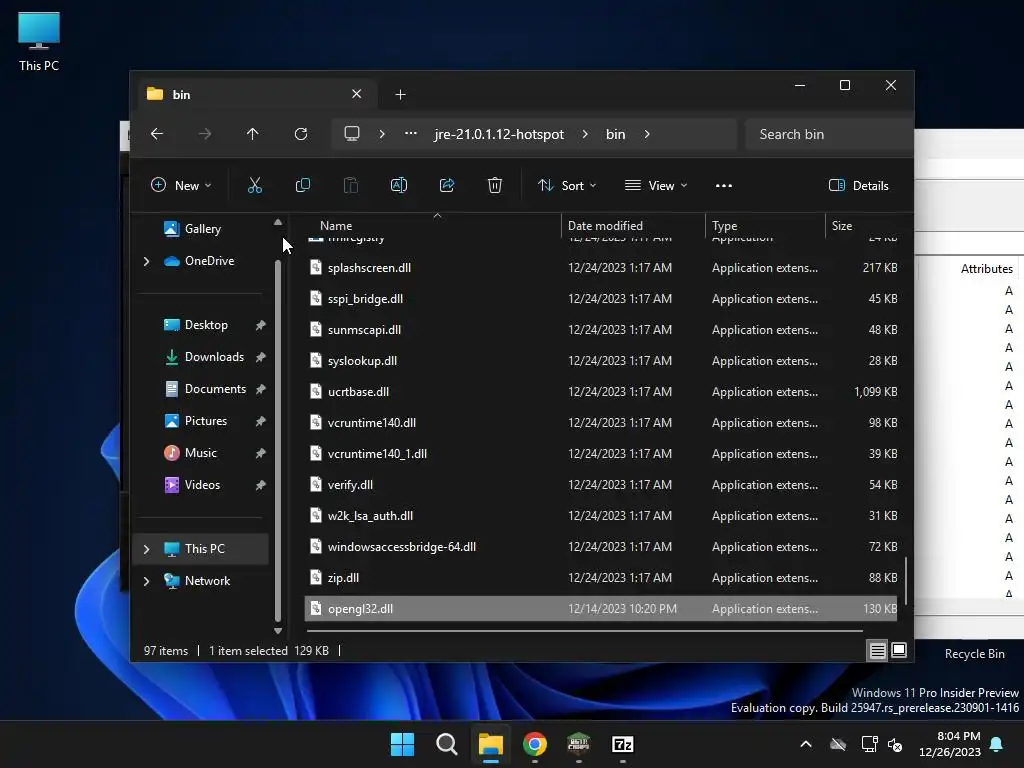Select ucrtbase.dll file
The height and width of the screenshot is (768, 1024).
[601, 392]
